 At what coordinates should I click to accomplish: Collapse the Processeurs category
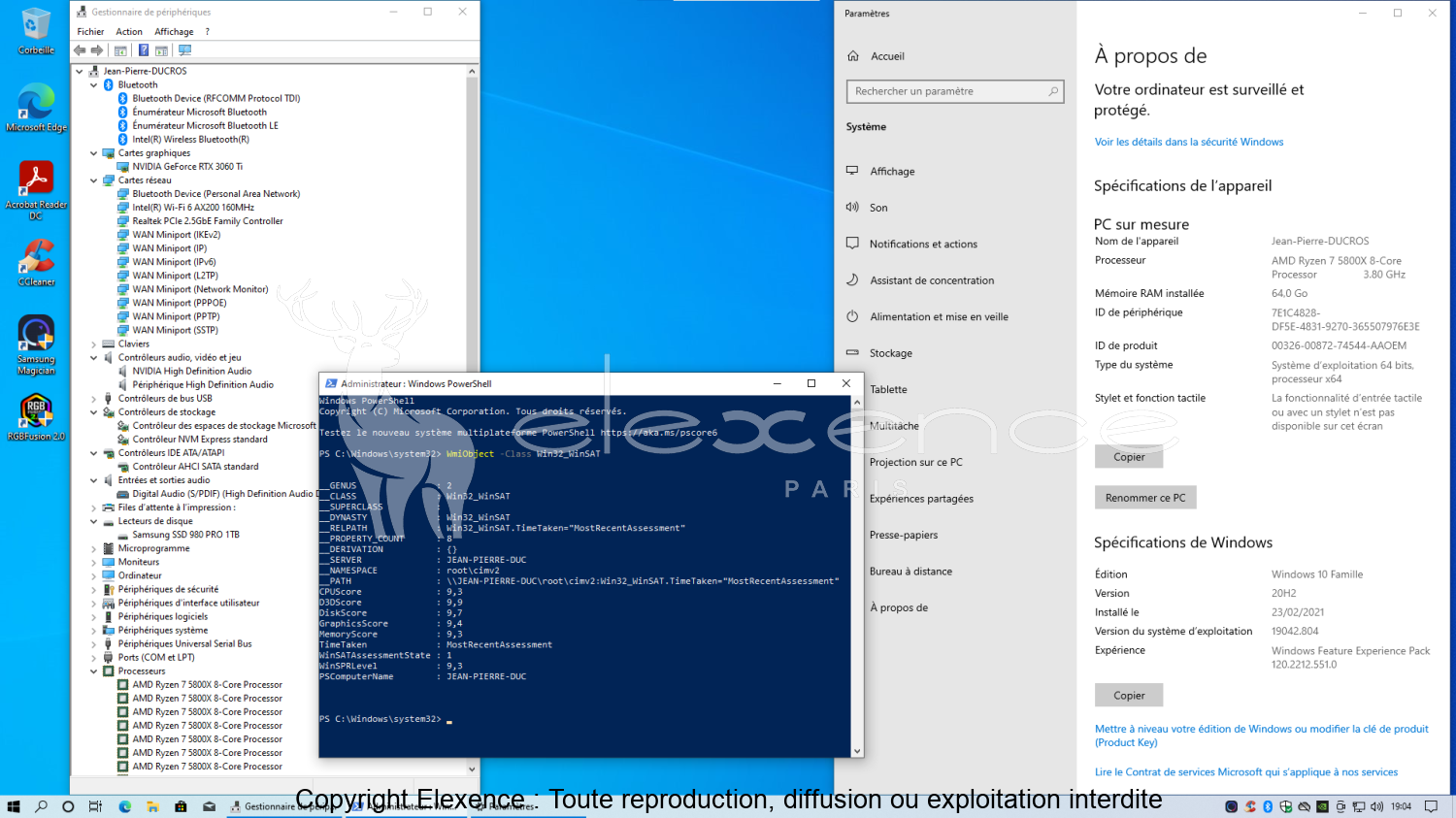[94, 671]
